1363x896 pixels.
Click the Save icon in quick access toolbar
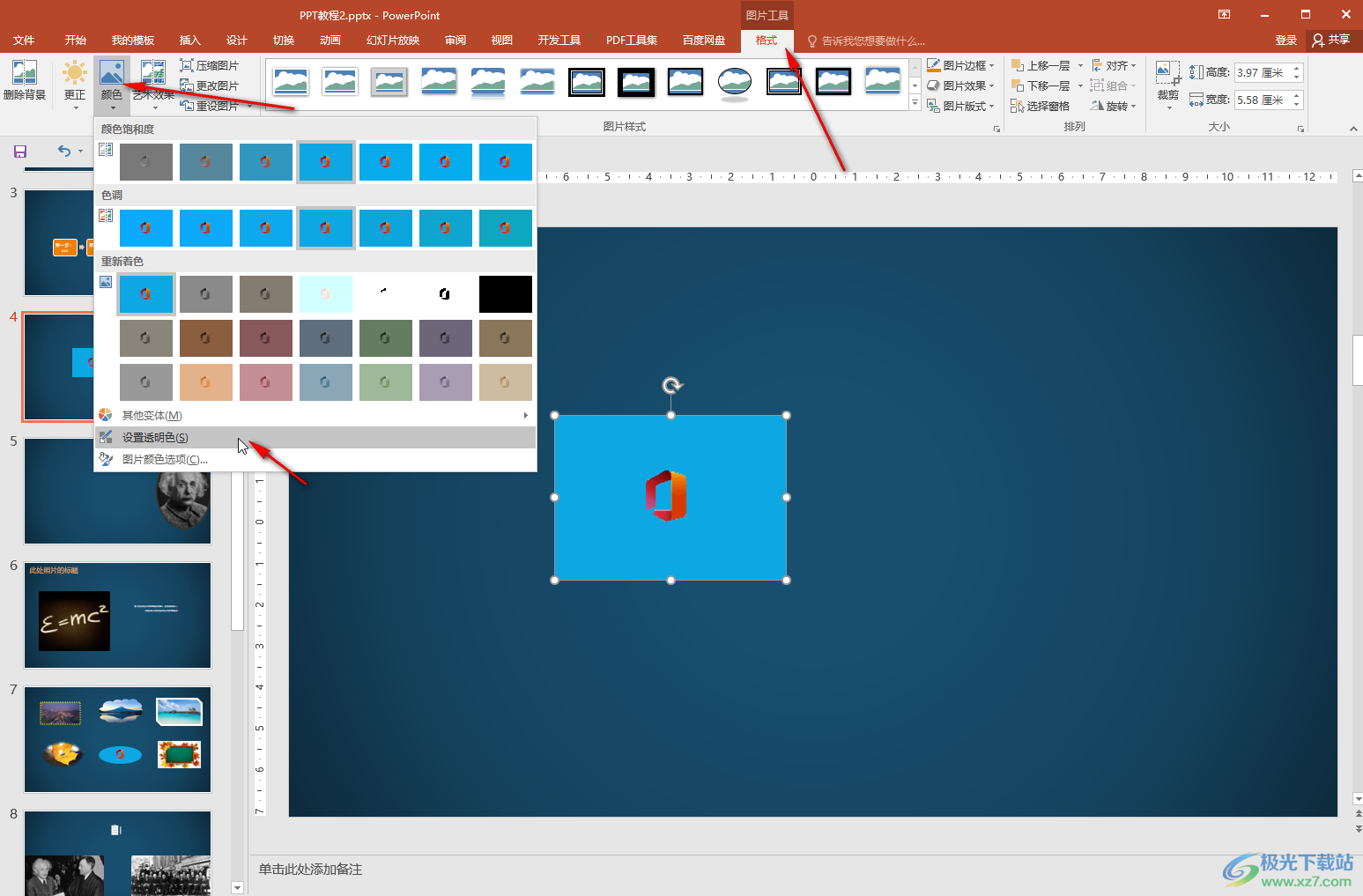tap(20, 152)
